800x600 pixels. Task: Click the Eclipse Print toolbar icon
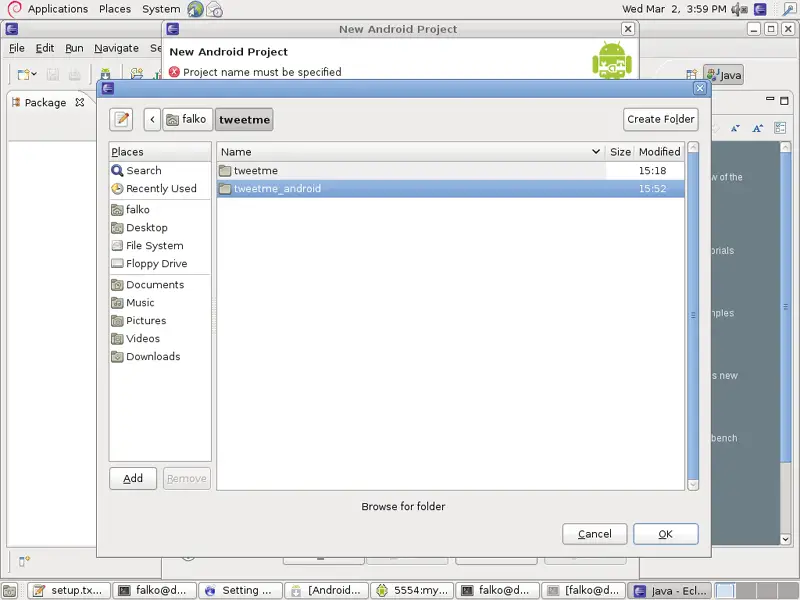click(x=74, y=74)
